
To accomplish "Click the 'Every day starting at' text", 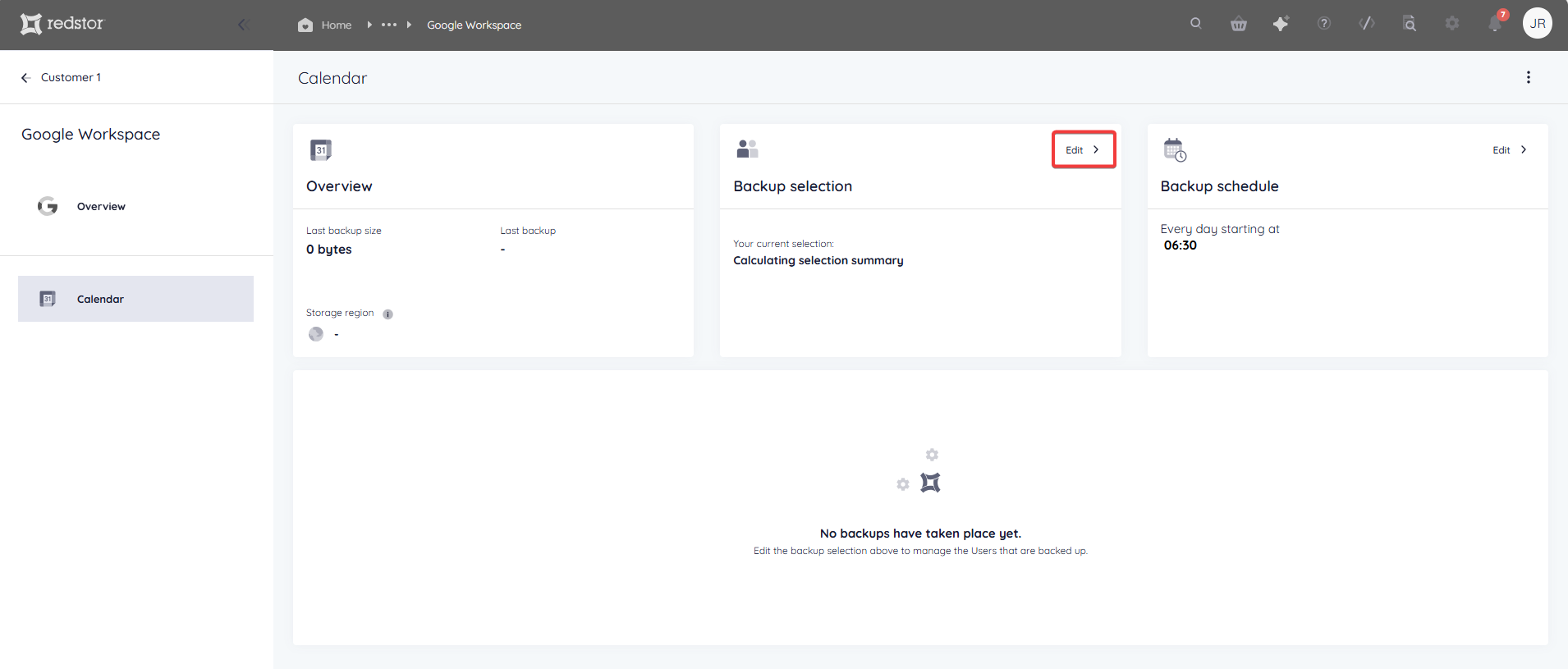I will point(1219,229).
